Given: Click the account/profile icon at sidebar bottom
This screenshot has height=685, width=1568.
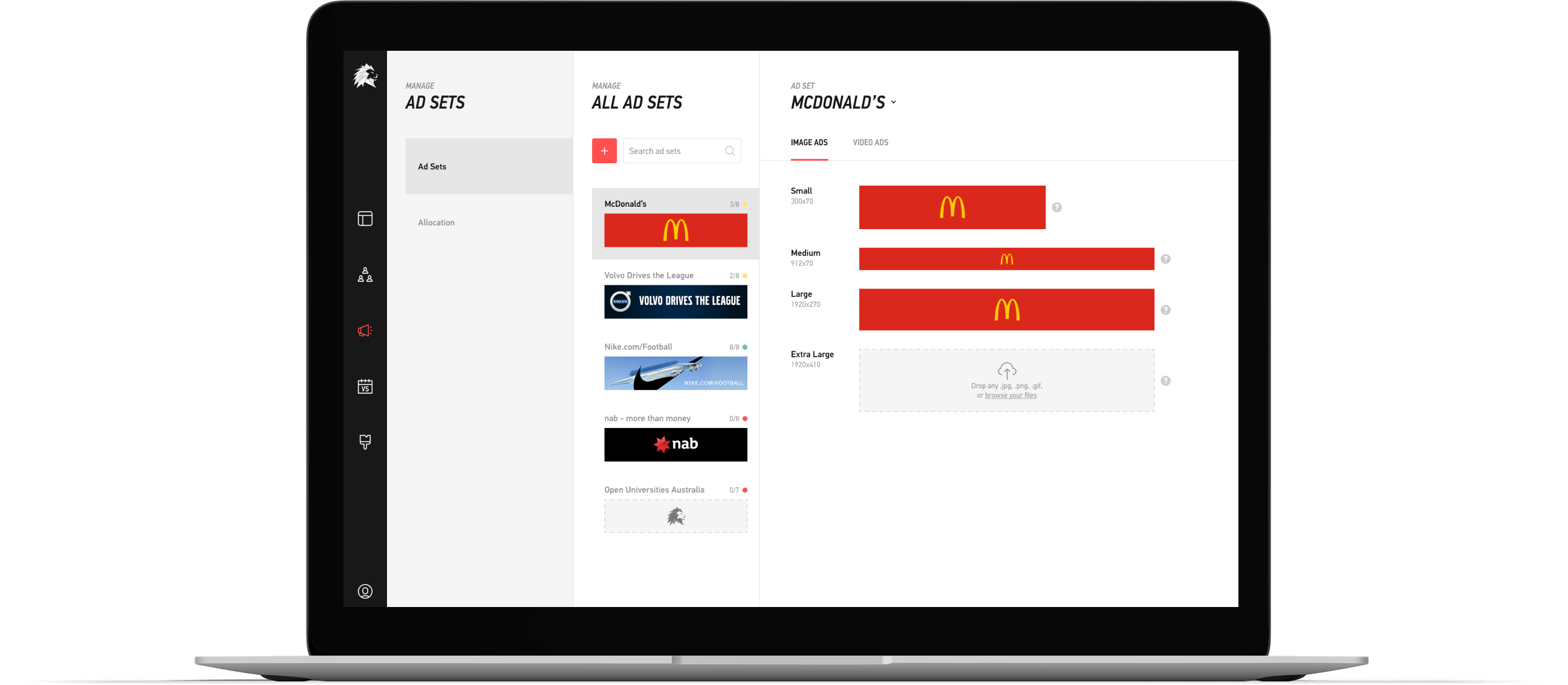Looking at the screenshot, I should (365, 592).
